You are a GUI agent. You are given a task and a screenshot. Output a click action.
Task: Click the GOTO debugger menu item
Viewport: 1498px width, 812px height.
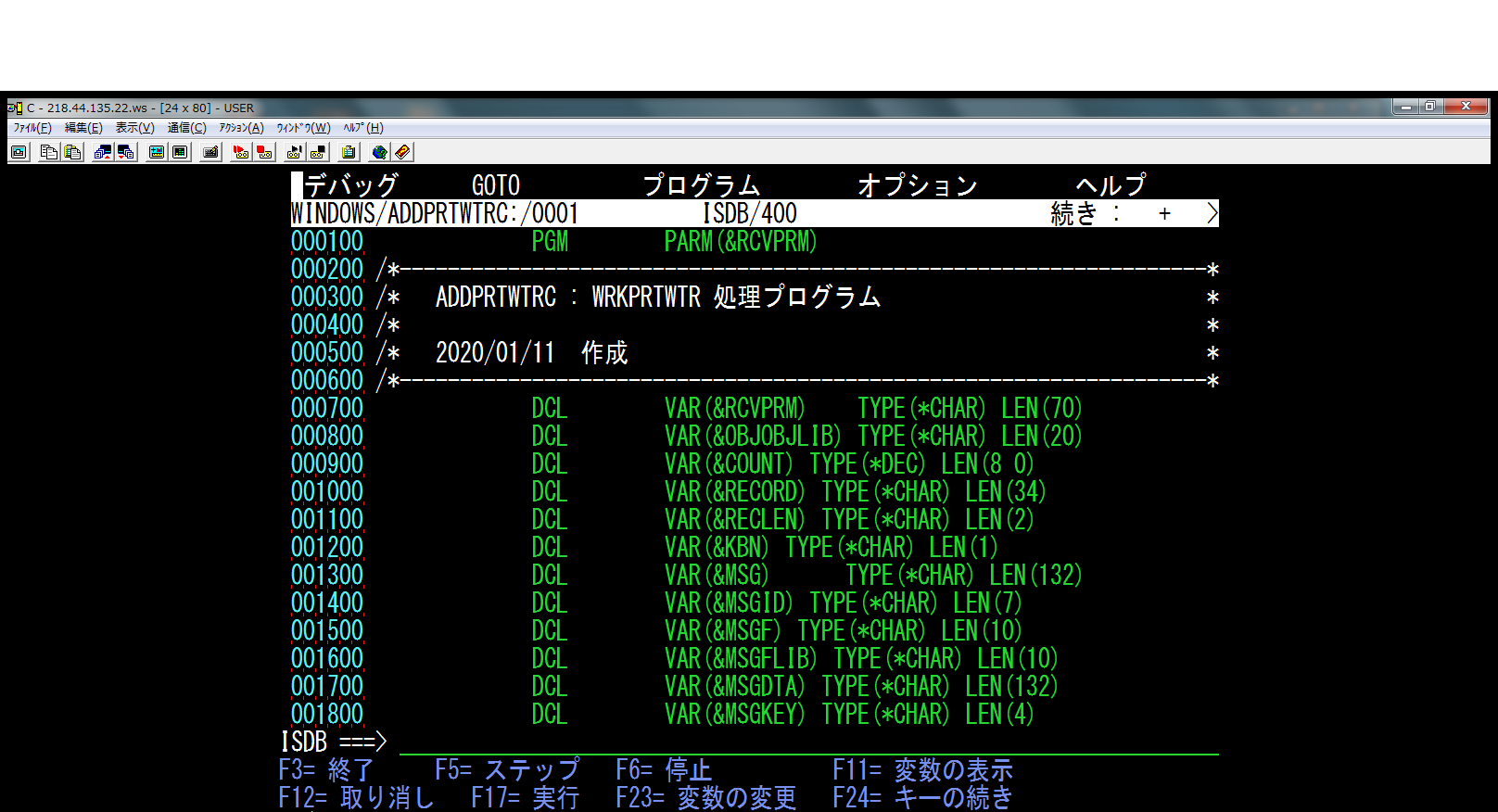point(496,185)
